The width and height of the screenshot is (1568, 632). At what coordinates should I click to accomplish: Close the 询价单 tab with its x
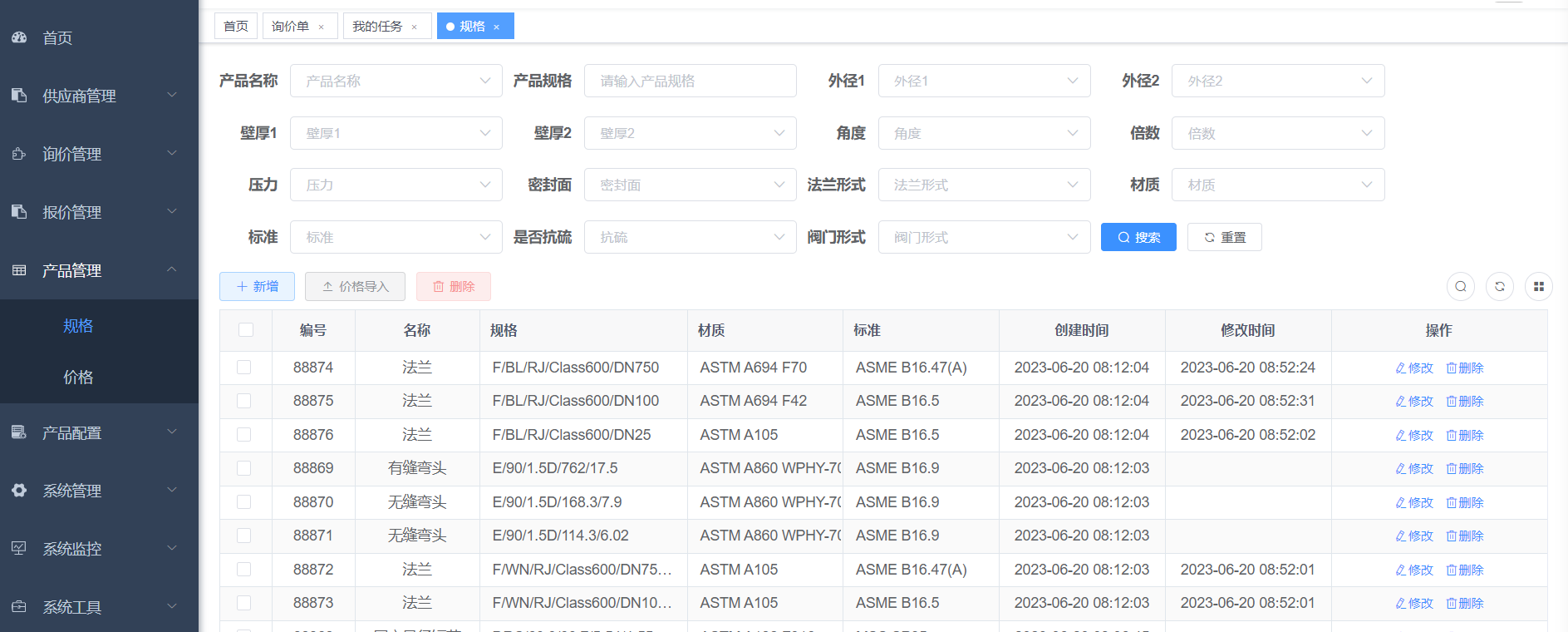point(322,27)
